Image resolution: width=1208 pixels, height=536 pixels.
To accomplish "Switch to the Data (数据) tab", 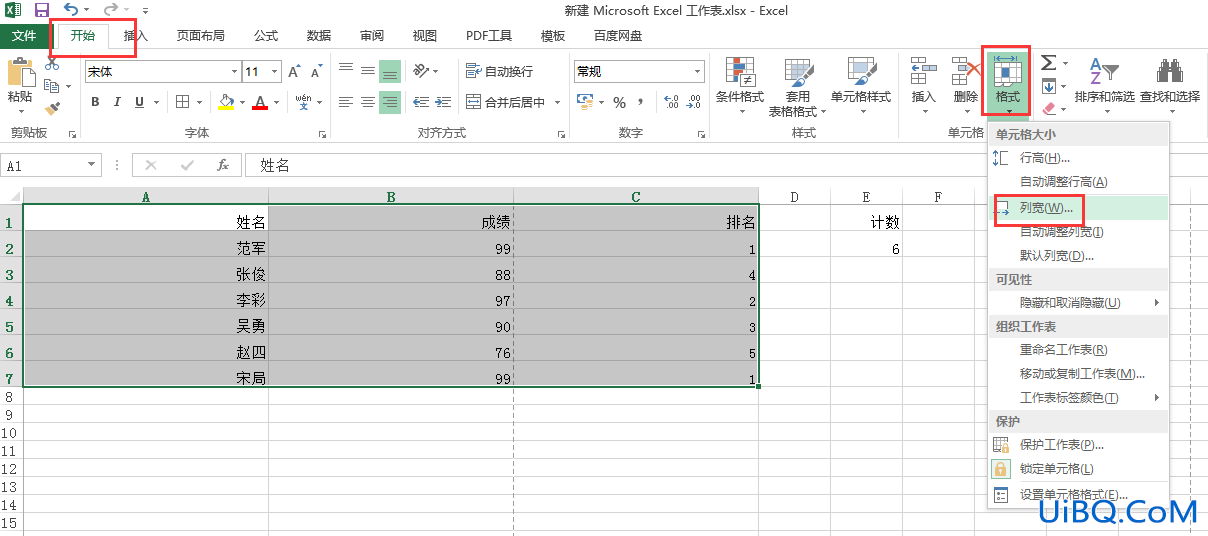I will (x=319, y=36).
